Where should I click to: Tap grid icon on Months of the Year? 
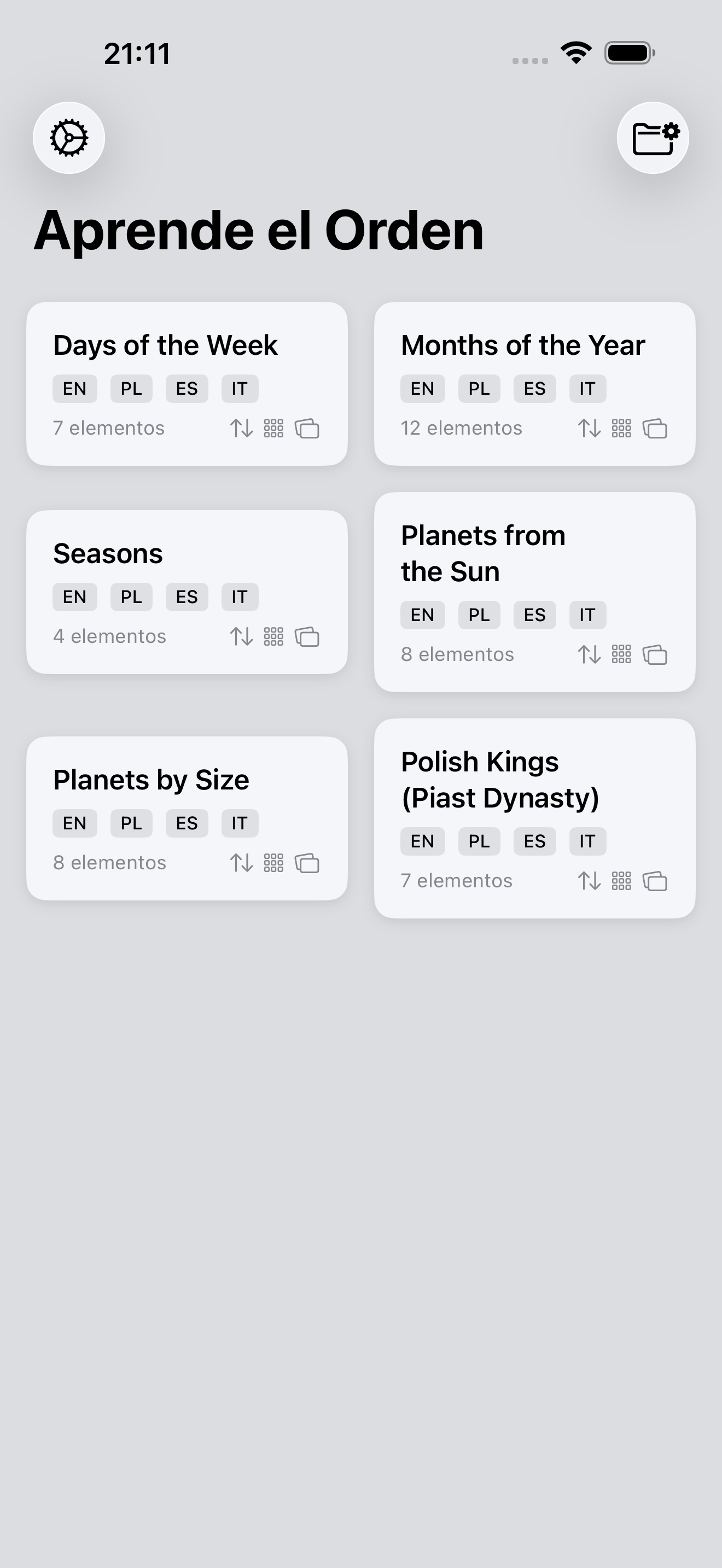pos(621,429)
